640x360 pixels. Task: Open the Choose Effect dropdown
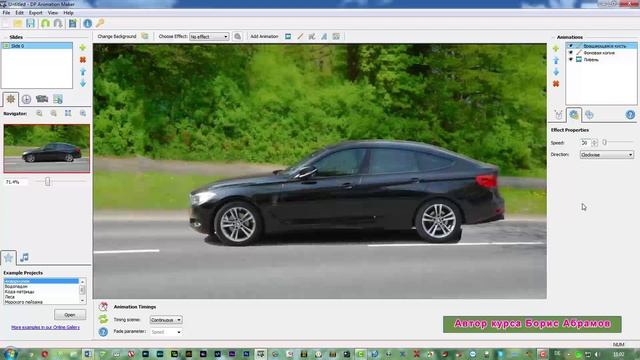coord(209,37)
